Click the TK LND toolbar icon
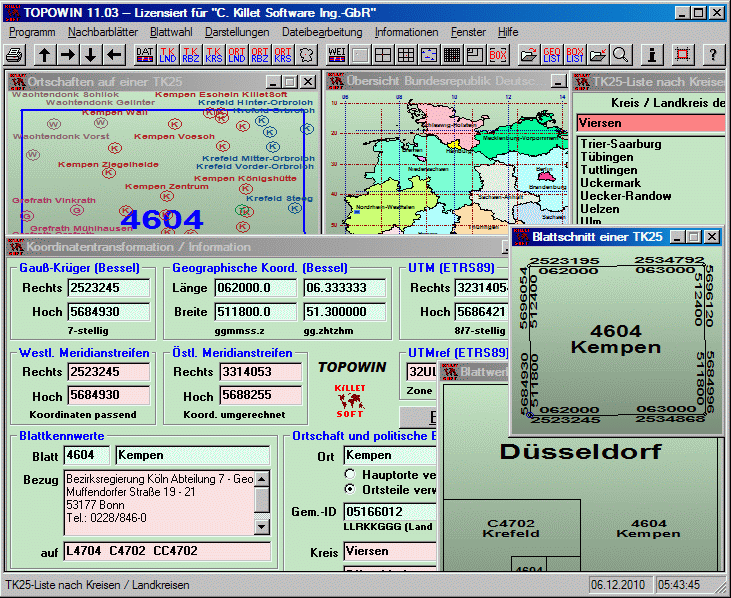Screen dimensions: 731x598 (x=168, y=55)
